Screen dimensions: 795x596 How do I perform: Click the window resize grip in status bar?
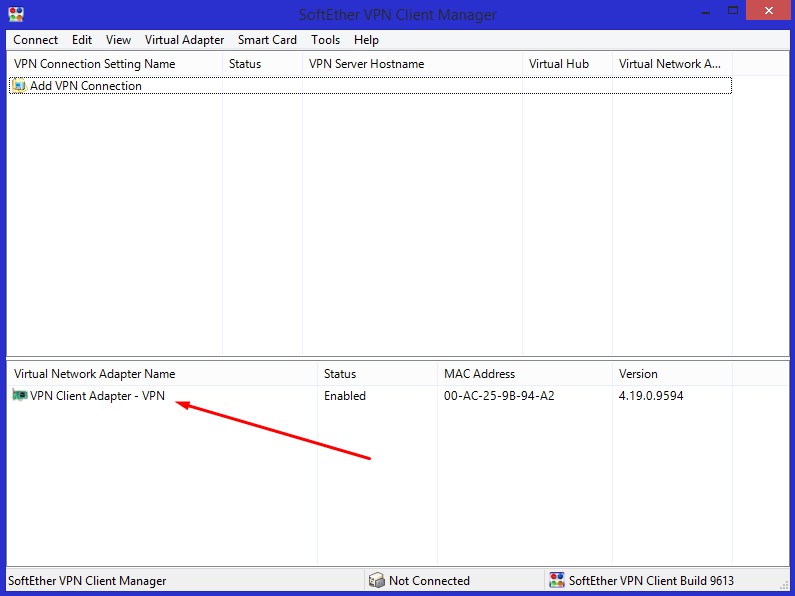coord(784,584)
